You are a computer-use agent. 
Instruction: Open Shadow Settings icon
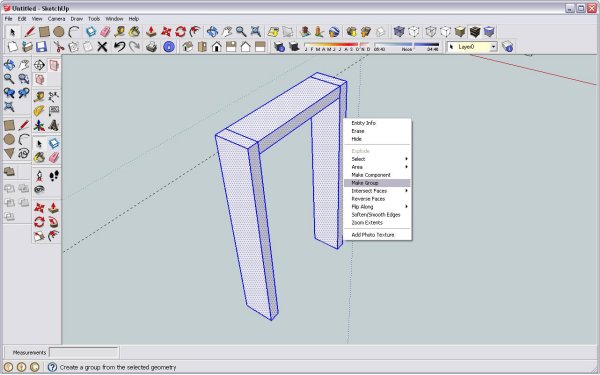[x=279, y=47]
